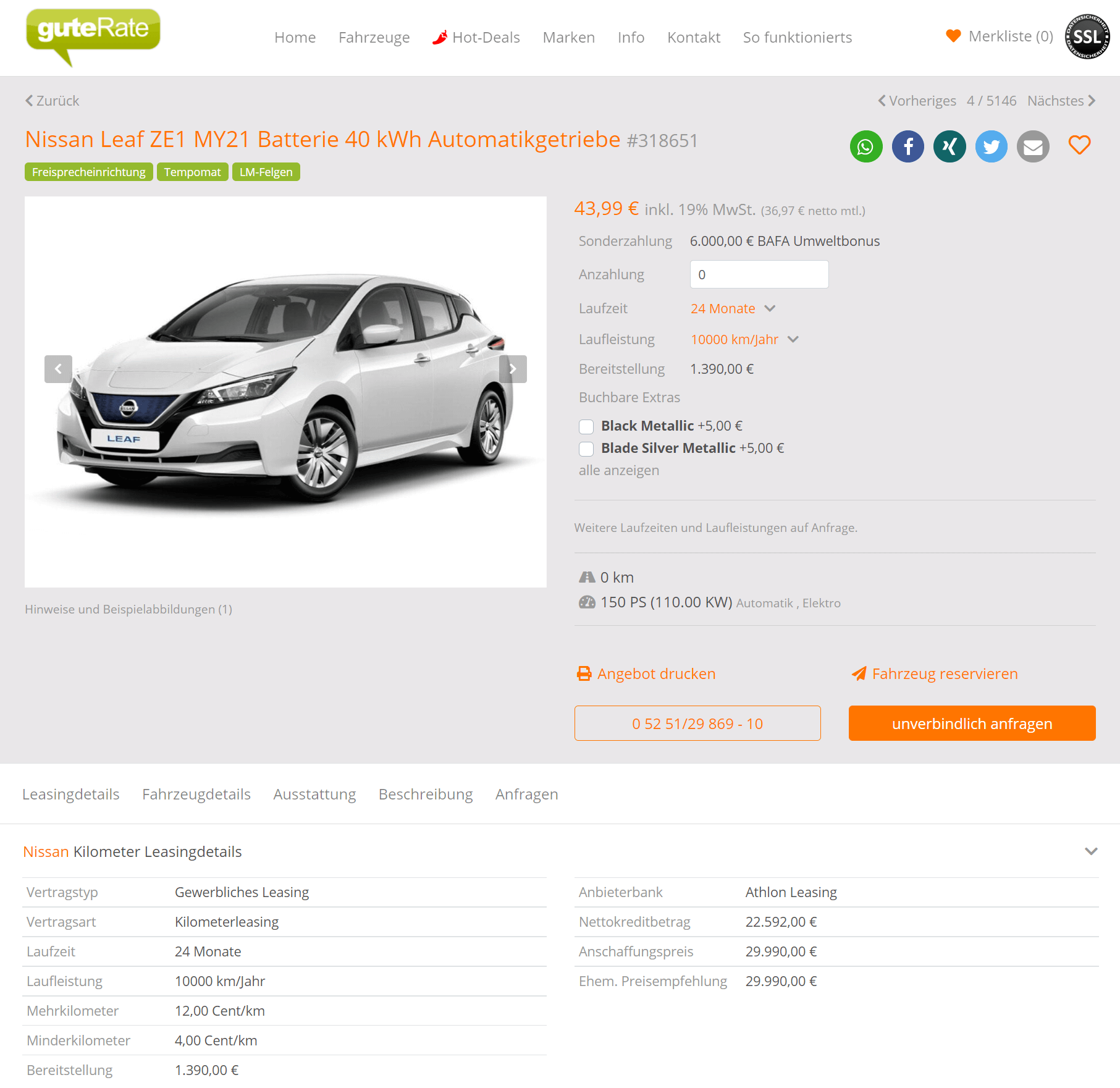Open the Info menu item
Image resolution: width=1120 pixels, height=1088 pixels.
pos(631,37)
